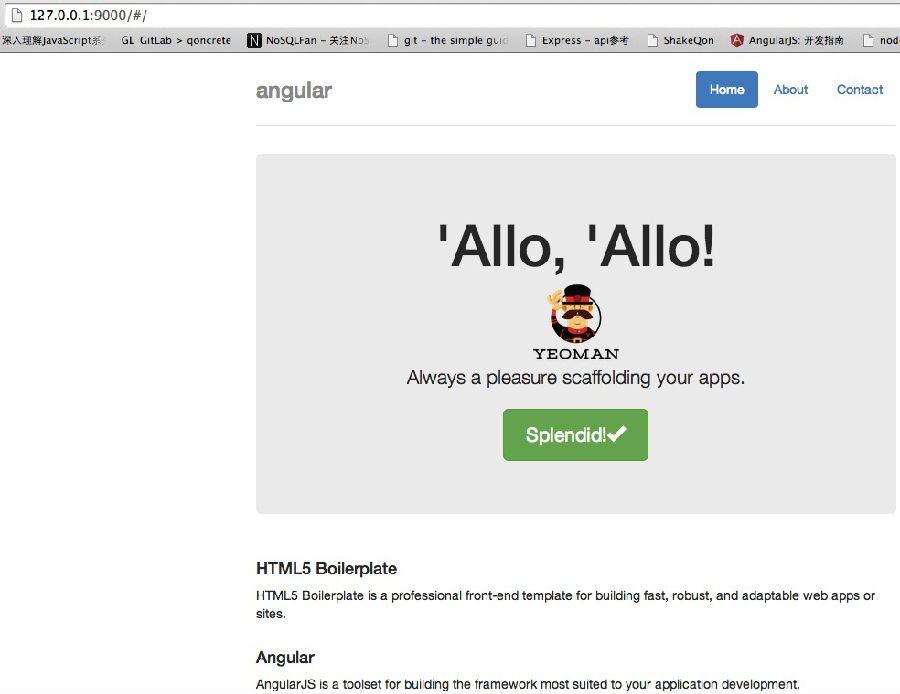Click the Angular section heading
This screenshot has width=900, height=694.
pos(285,657)
